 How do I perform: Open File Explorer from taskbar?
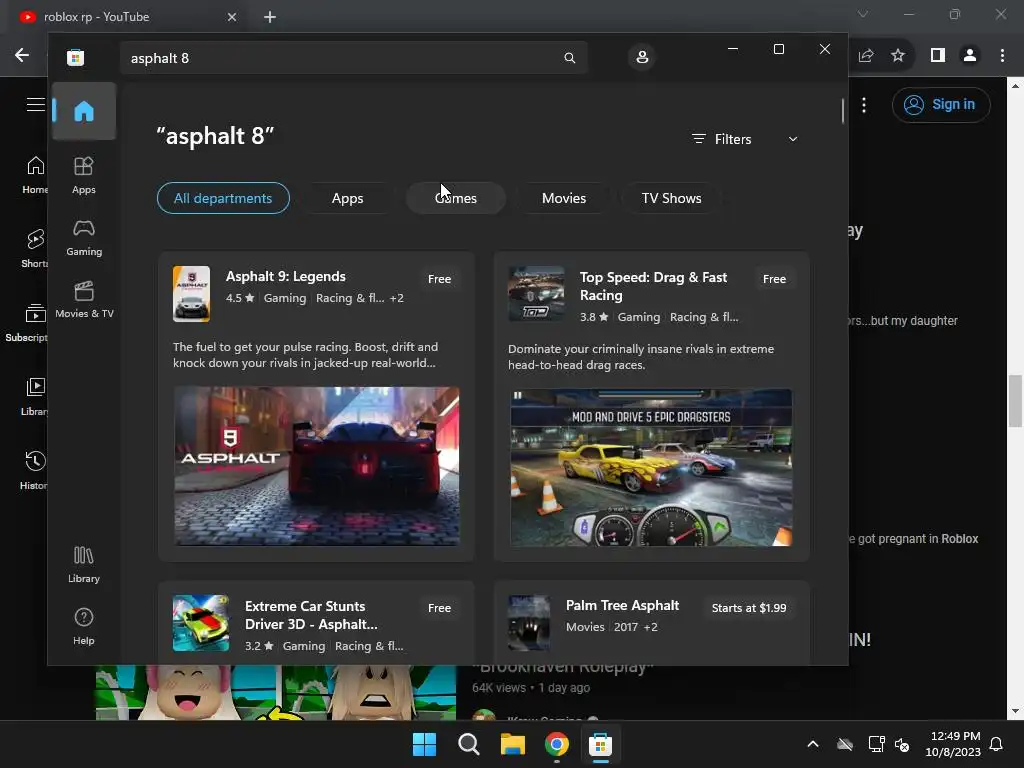(513, 744)
